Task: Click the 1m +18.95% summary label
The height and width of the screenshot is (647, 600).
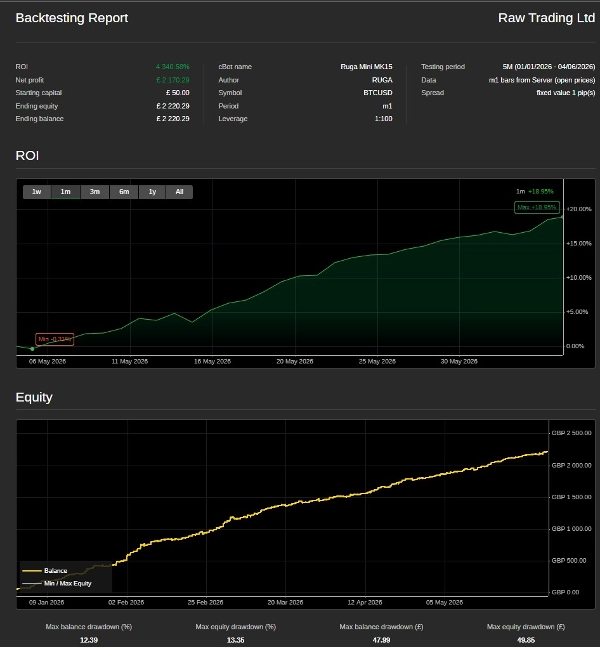Action: [535, 191]
